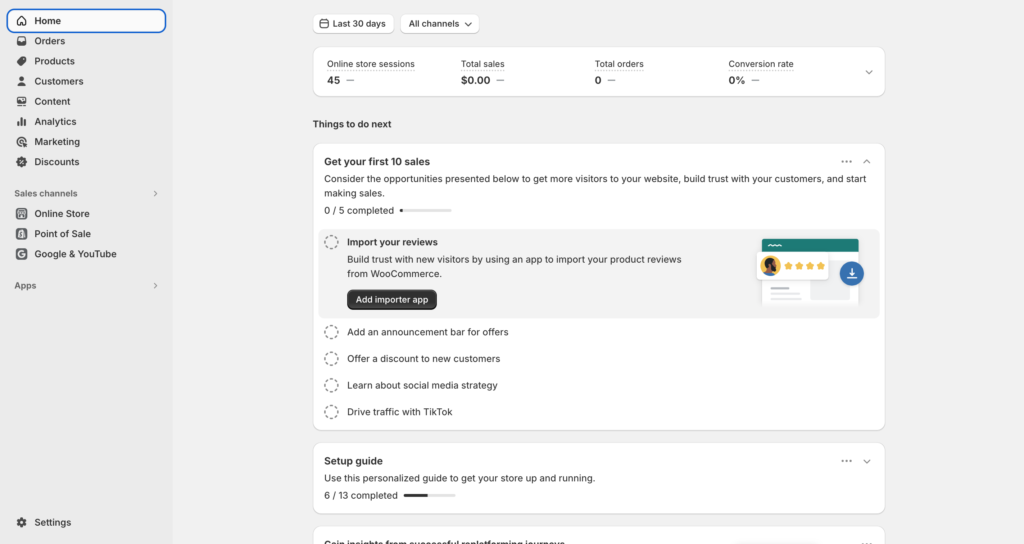Open the Online Store label
1024x544 pixels.
point(62,214)
